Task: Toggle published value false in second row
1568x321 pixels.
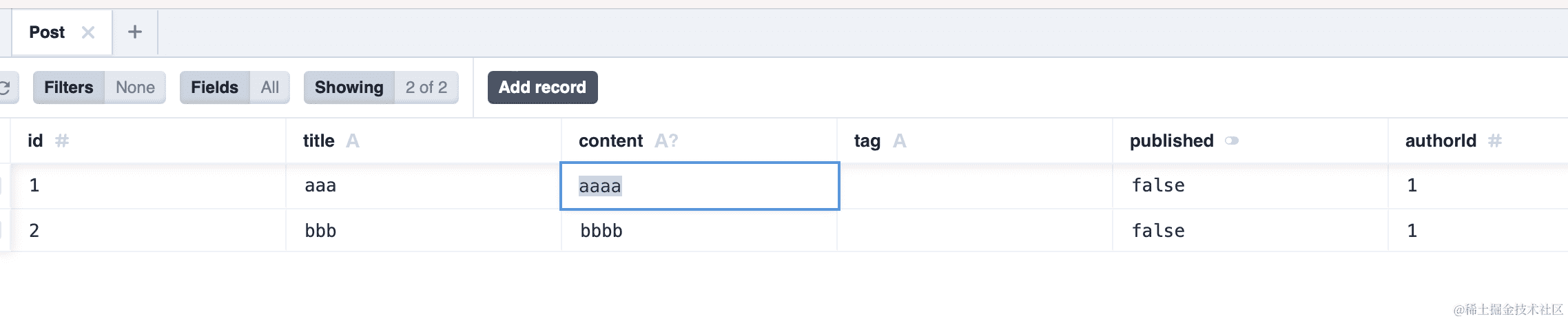Action: pos(1158,231)
